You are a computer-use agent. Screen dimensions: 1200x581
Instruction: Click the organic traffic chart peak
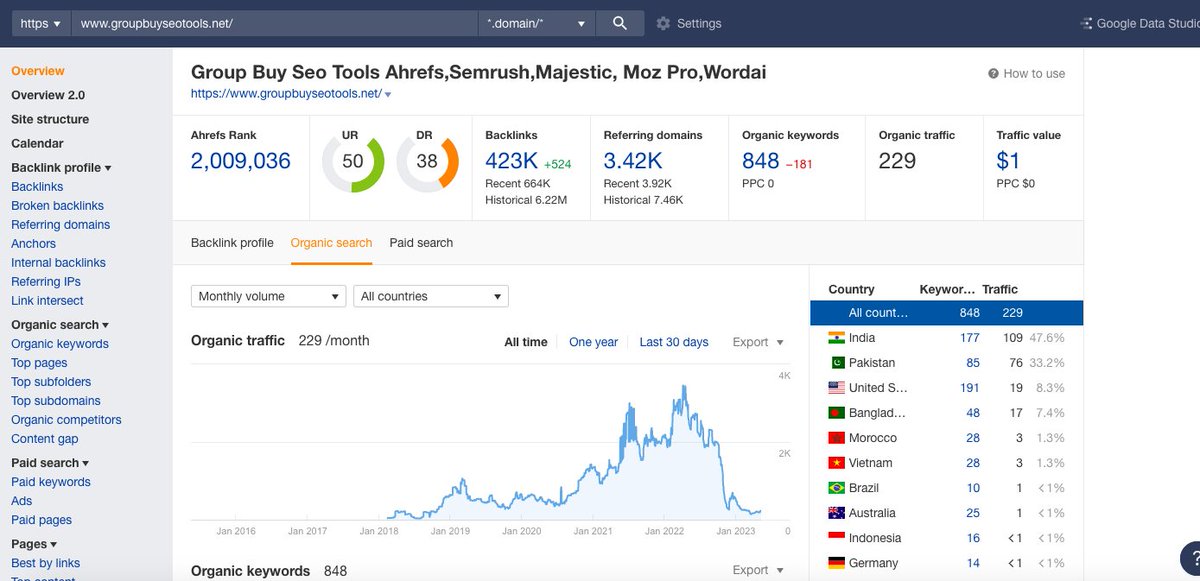(x=683, y=386)
